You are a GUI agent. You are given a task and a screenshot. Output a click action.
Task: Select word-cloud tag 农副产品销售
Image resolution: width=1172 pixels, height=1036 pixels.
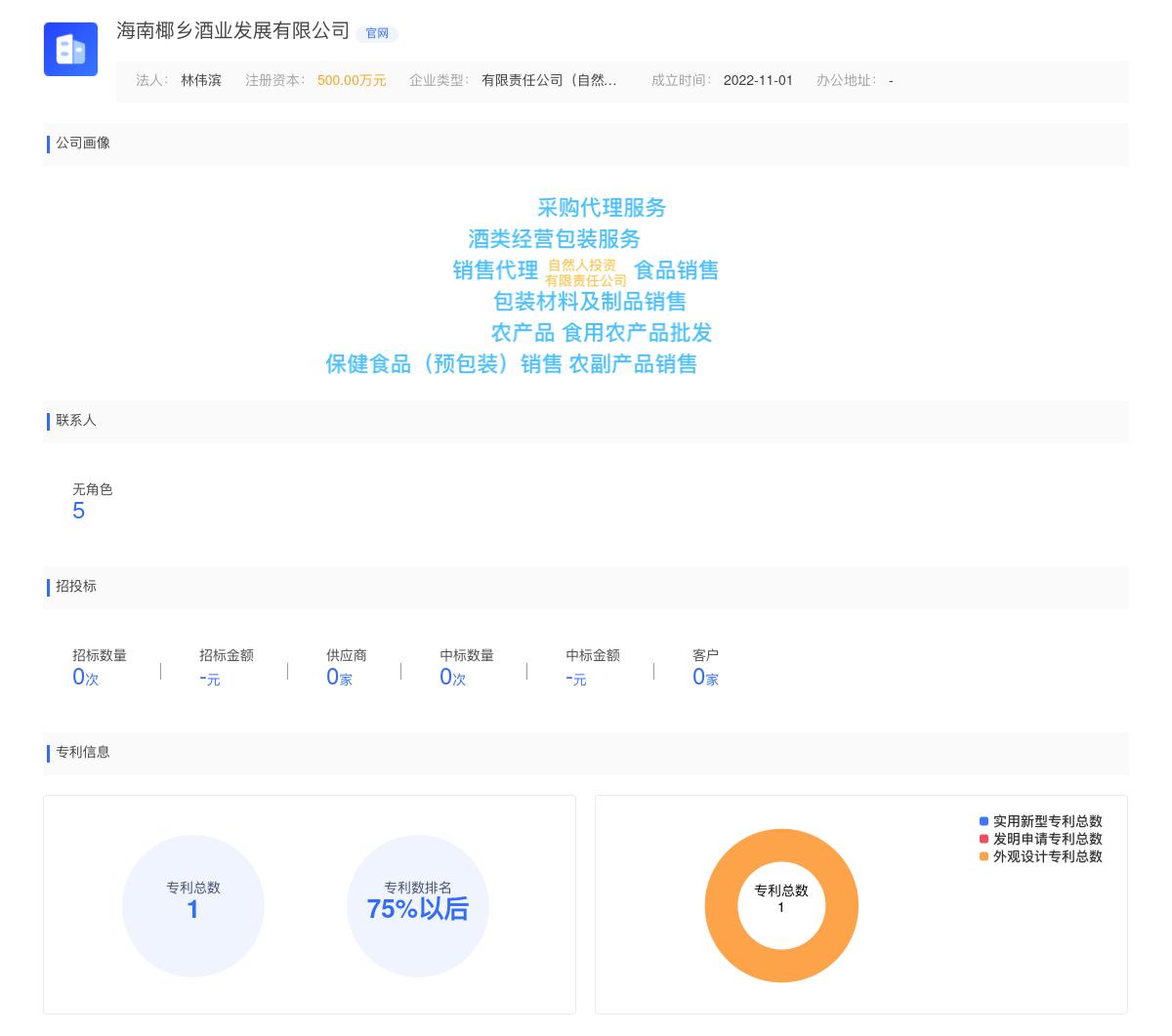click(633, 364)
